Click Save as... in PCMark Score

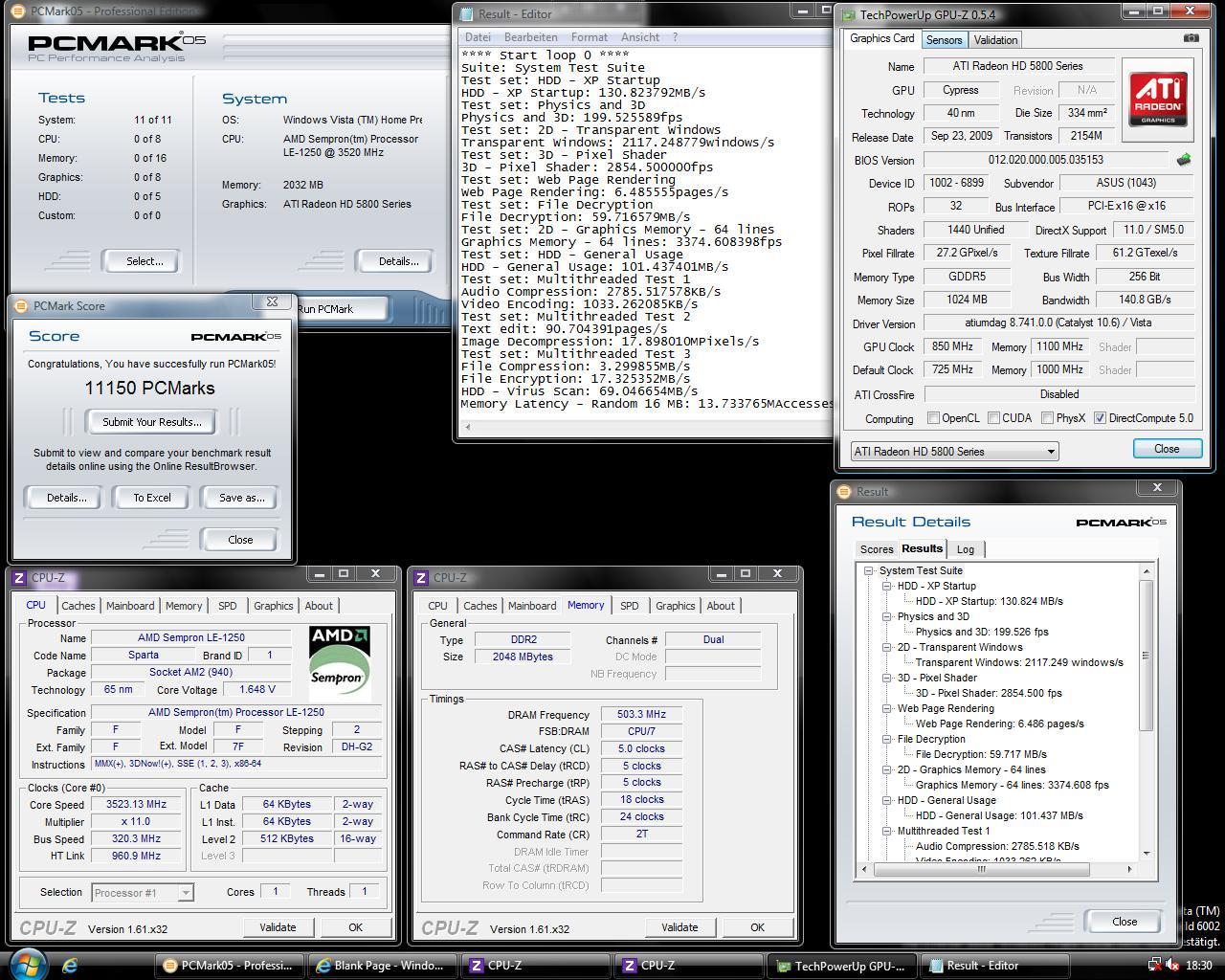coord(241,498)
